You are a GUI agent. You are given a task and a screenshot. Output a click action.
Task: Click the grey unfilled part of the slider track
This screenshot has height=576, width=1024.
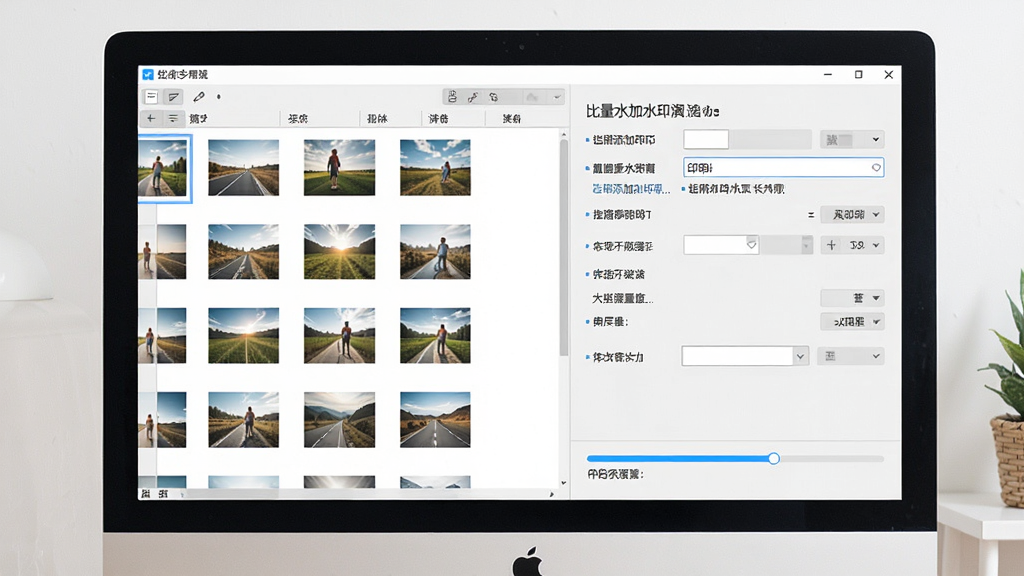point(831,458)
